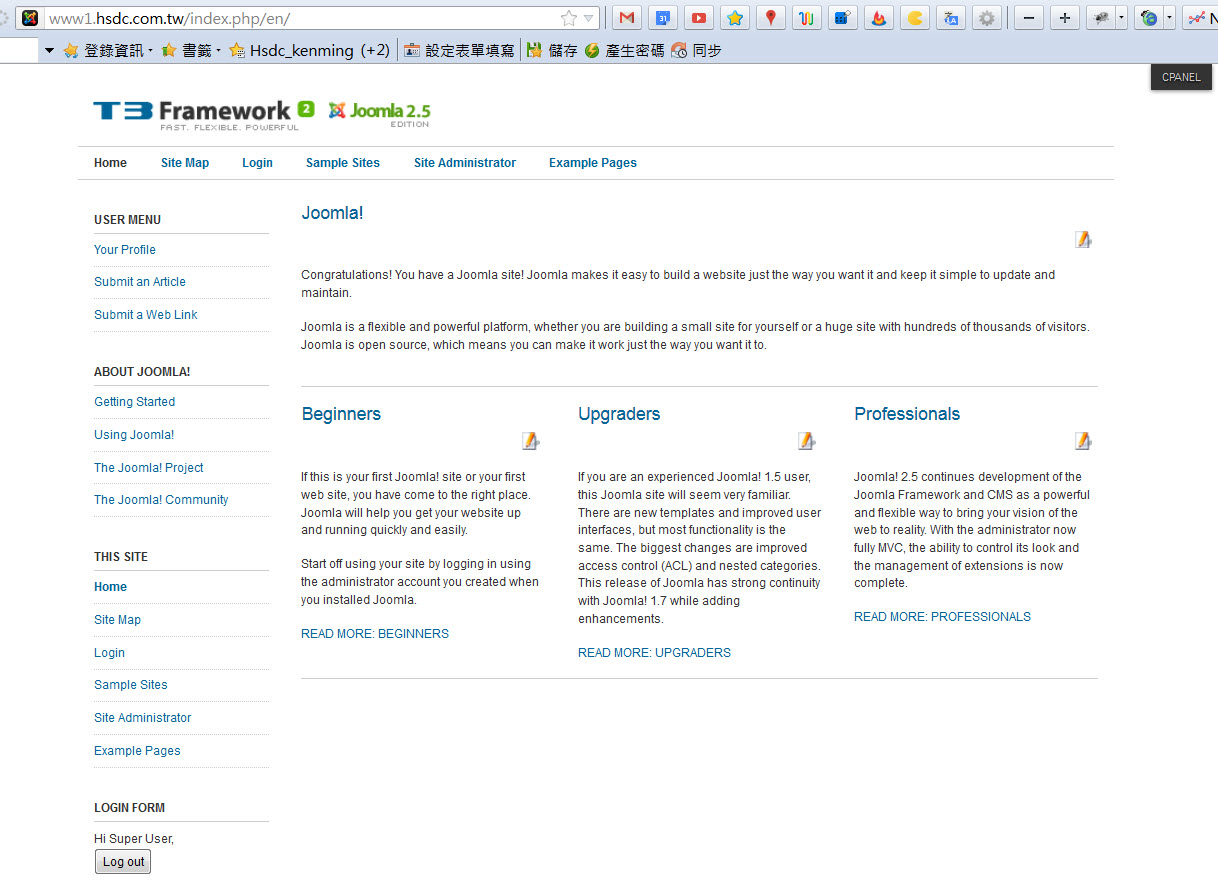Expand the 登錄資訊 dropdown
This screenshot has width=1218, height=889.
107,50
